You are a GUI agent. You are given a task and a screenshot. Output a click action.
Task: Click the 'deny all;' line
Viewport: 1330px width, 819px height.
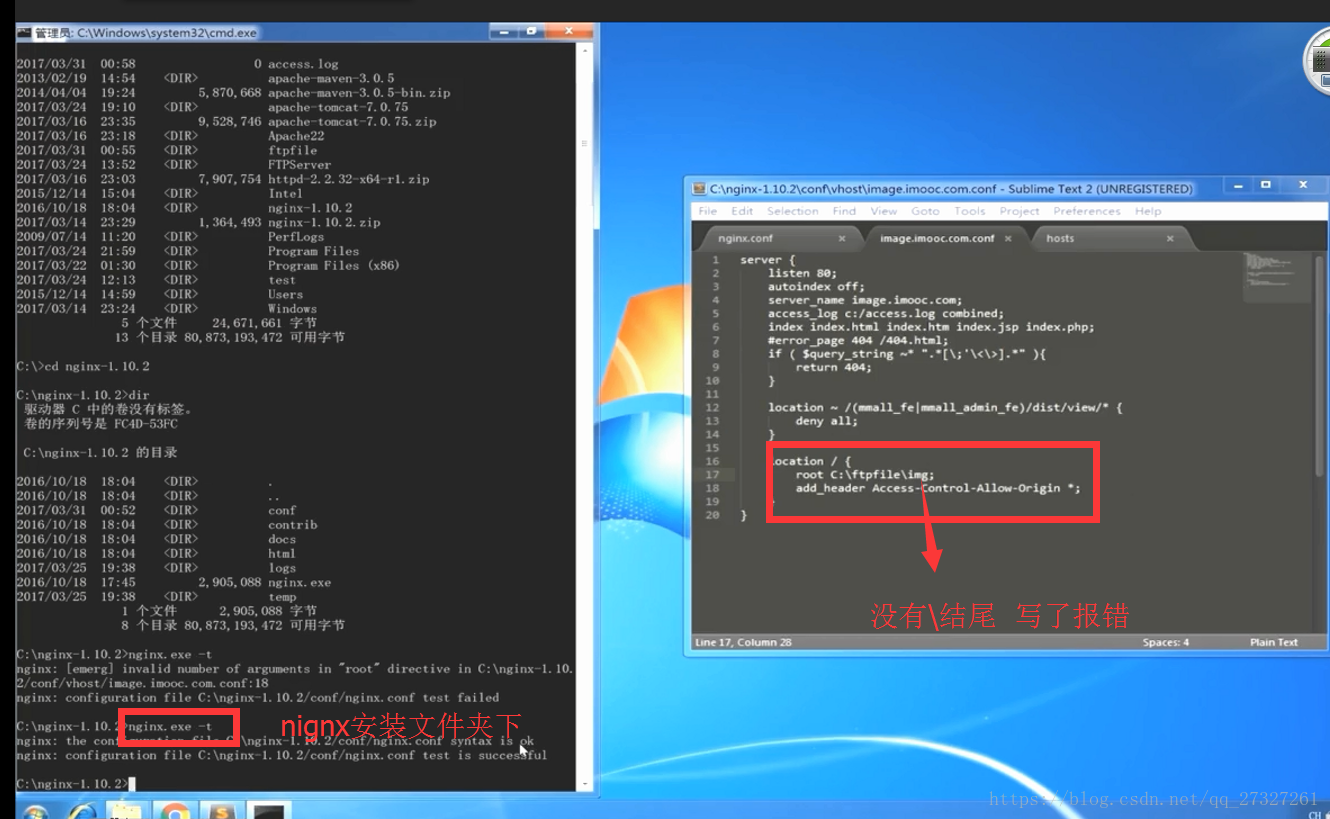pos(826,421)
